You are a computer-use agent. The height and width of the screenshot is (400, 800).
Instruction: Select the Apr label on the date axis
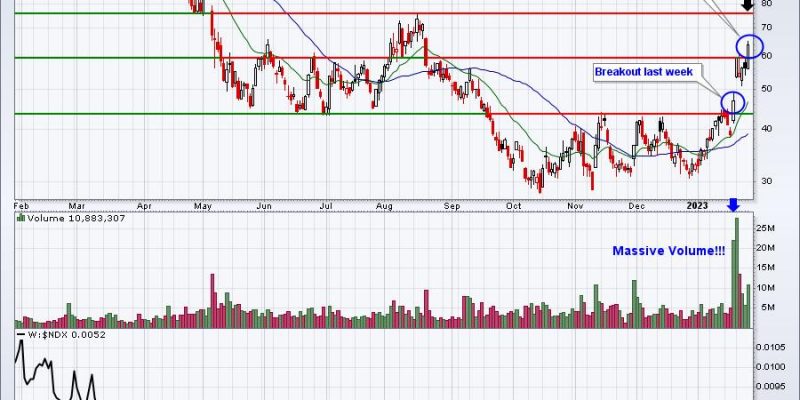[145, 205]
